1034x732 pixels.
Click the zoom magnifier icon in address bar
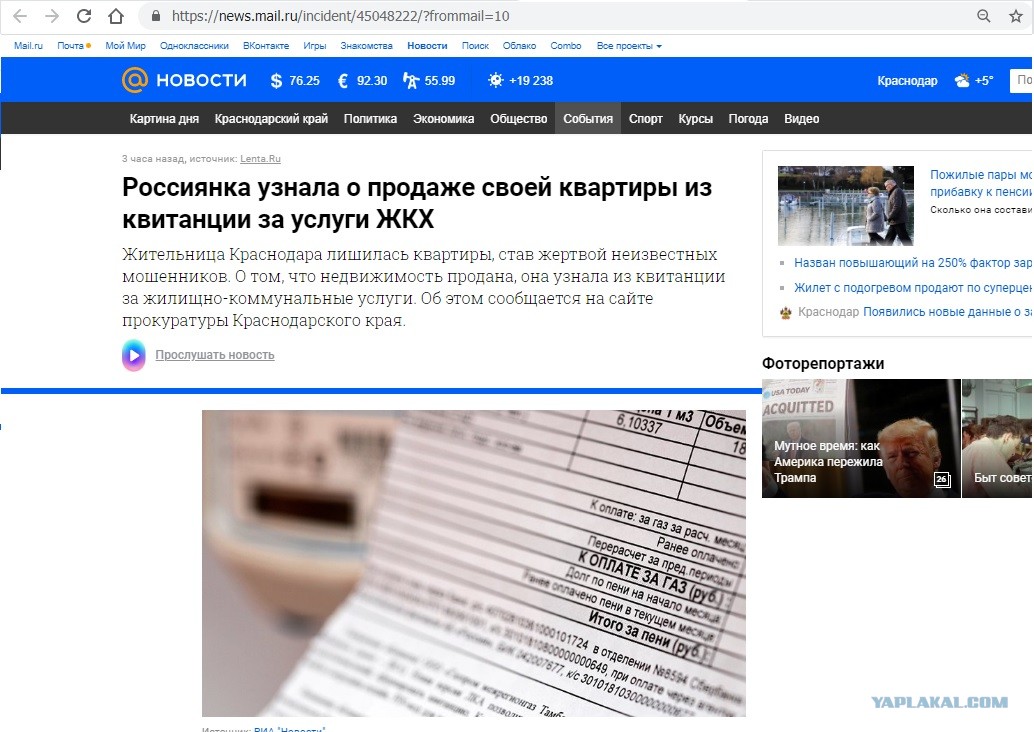click(x=983, y=16)
